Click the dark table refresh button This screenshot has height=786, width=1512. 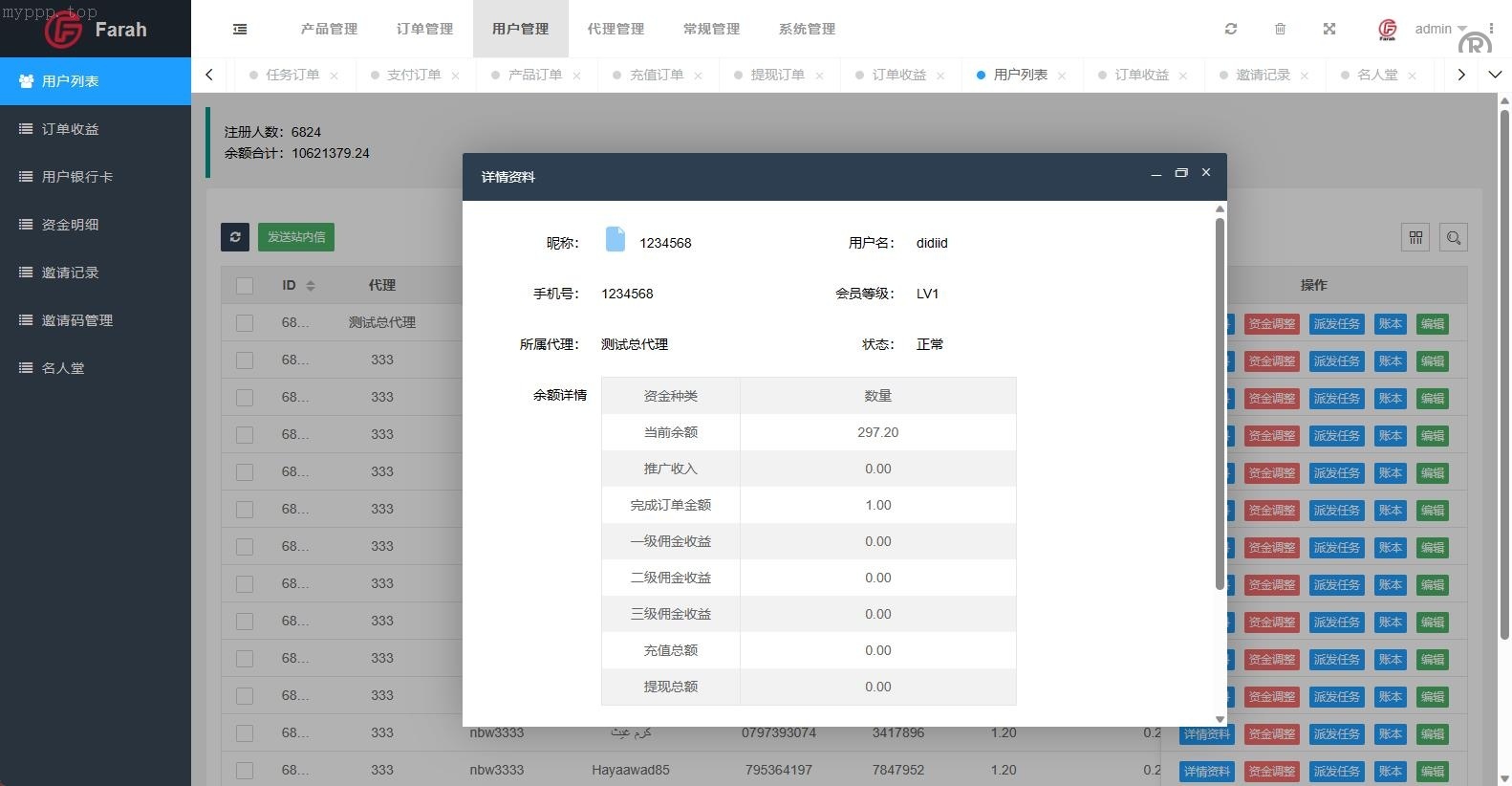coord(235,237)
